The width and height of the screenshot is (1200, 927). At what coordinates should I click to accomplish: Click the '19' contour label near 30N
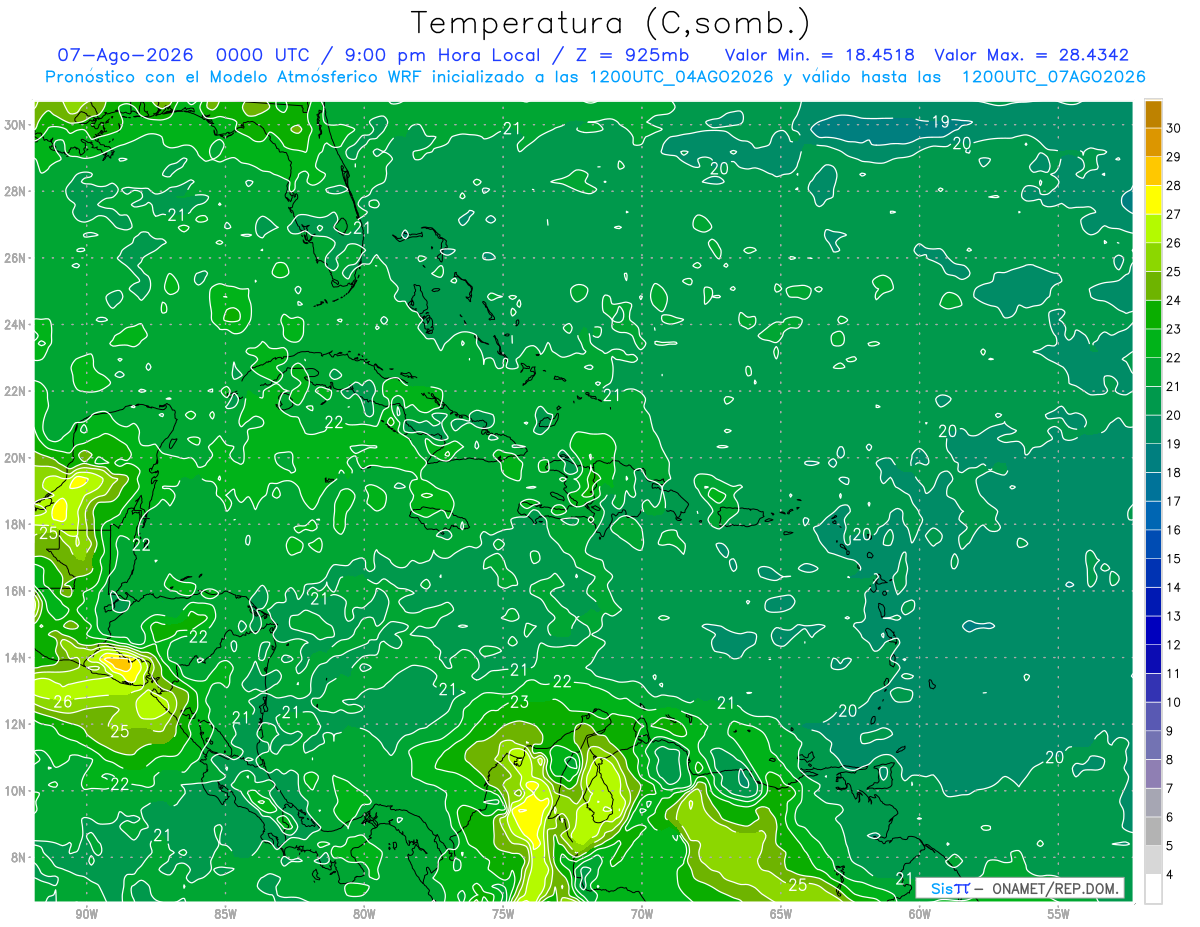click(x=940, y=122)
